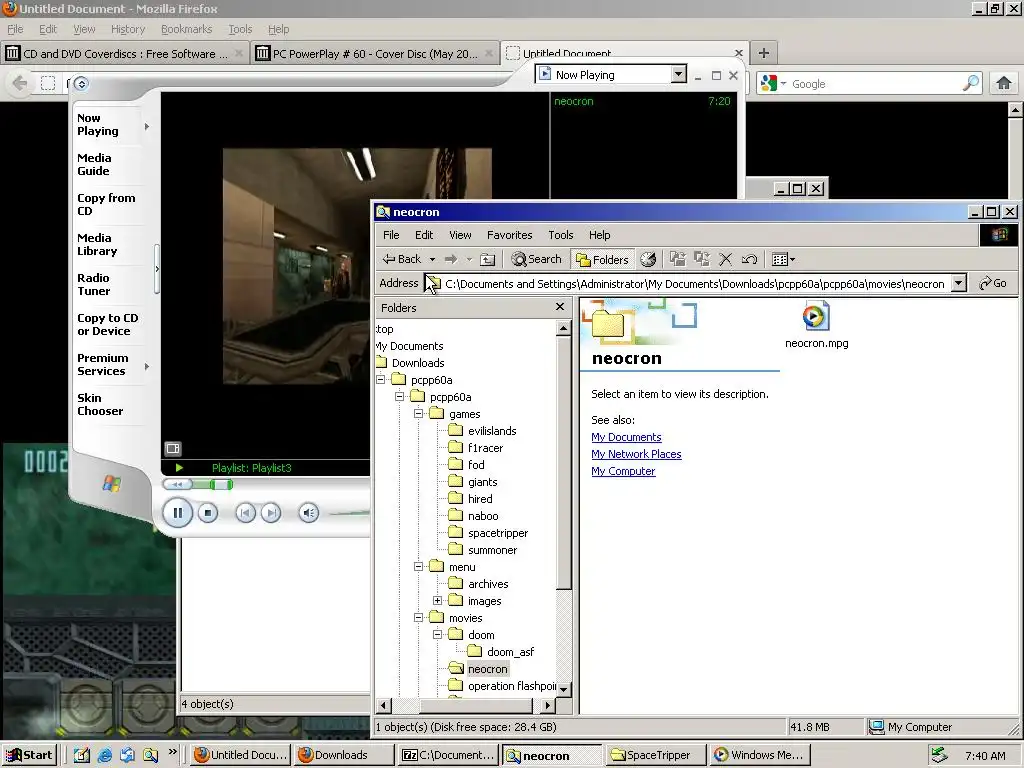Screen dimensions: 1024x768
Task: Click the Go button beside Address bar
Action: pos(993,283)
